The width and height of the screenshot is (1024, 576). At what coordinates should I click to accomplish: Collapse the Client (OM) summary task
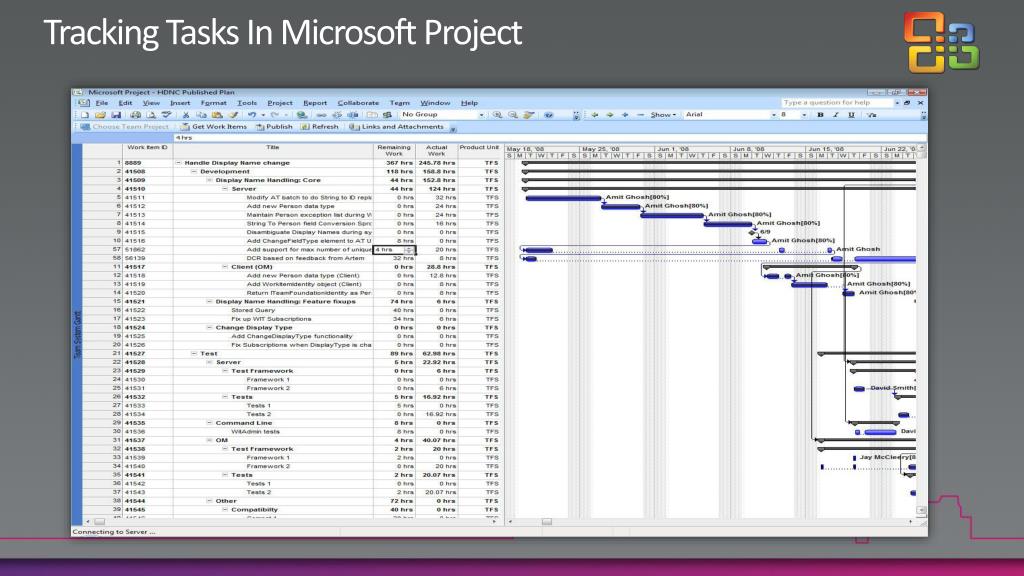click(x=225, y=267)
